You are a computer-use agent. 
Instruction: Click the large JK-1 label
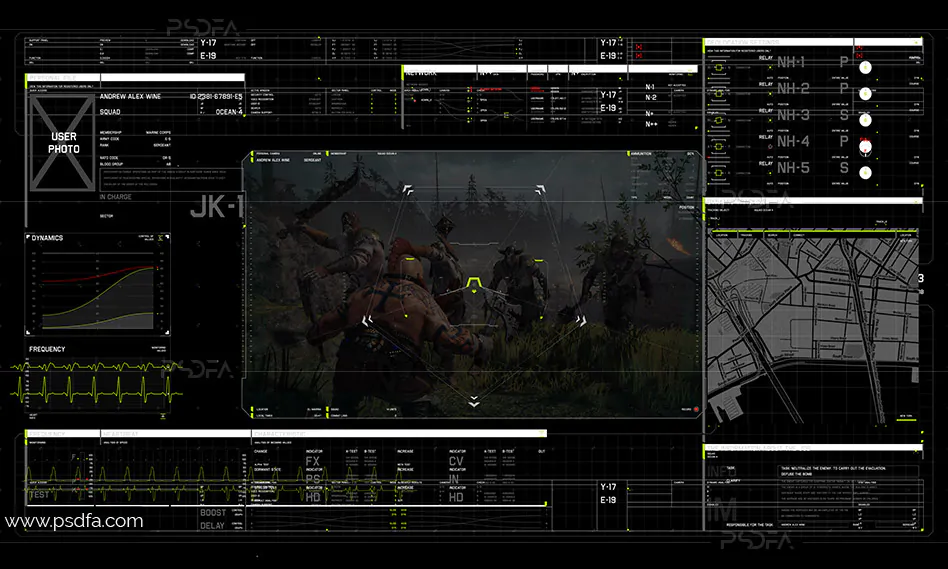click(x=216, y=208)
